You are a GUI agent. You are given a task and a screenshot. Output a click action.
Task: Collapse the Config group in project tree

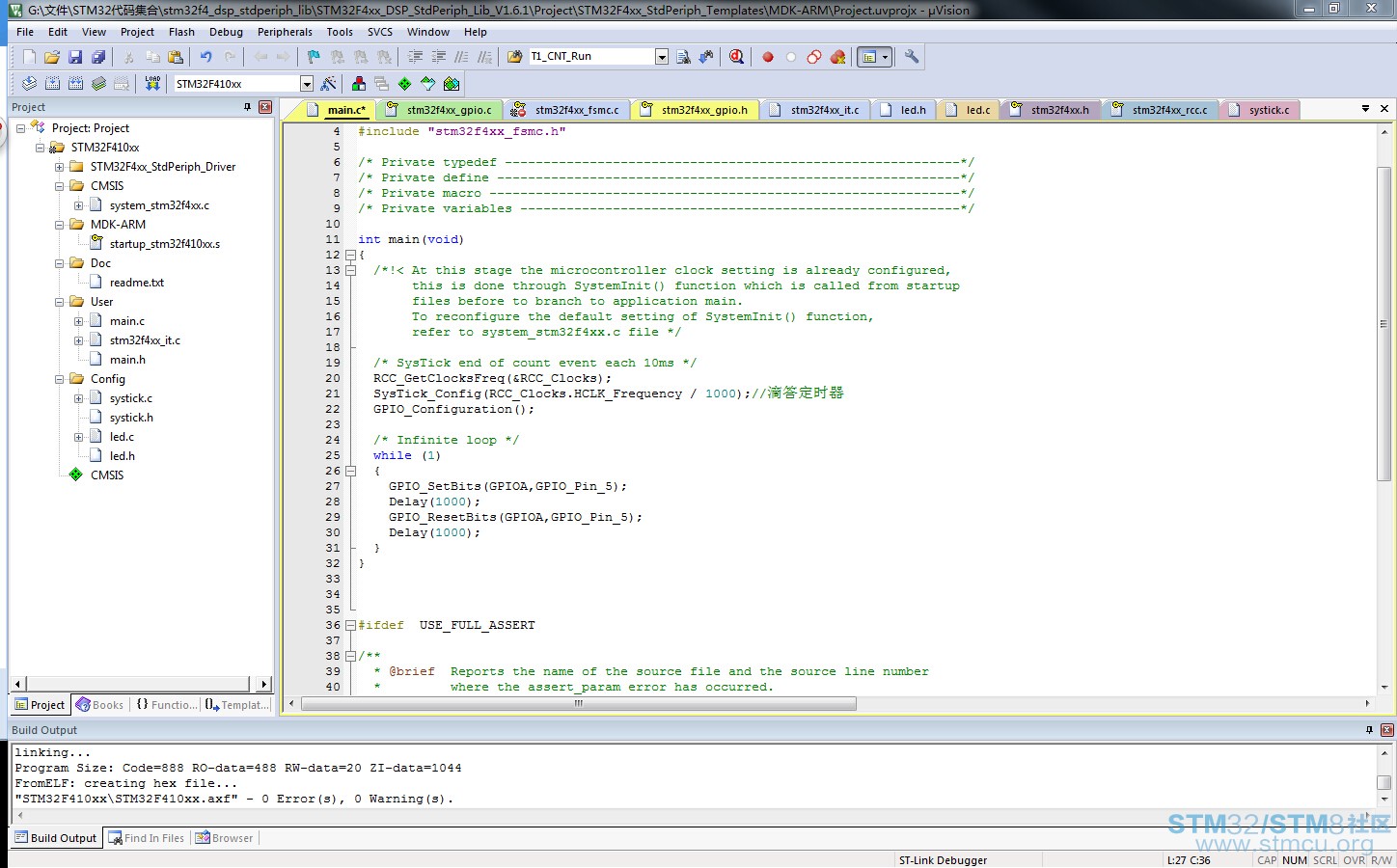pyautogui.click(x=59, y=379)
